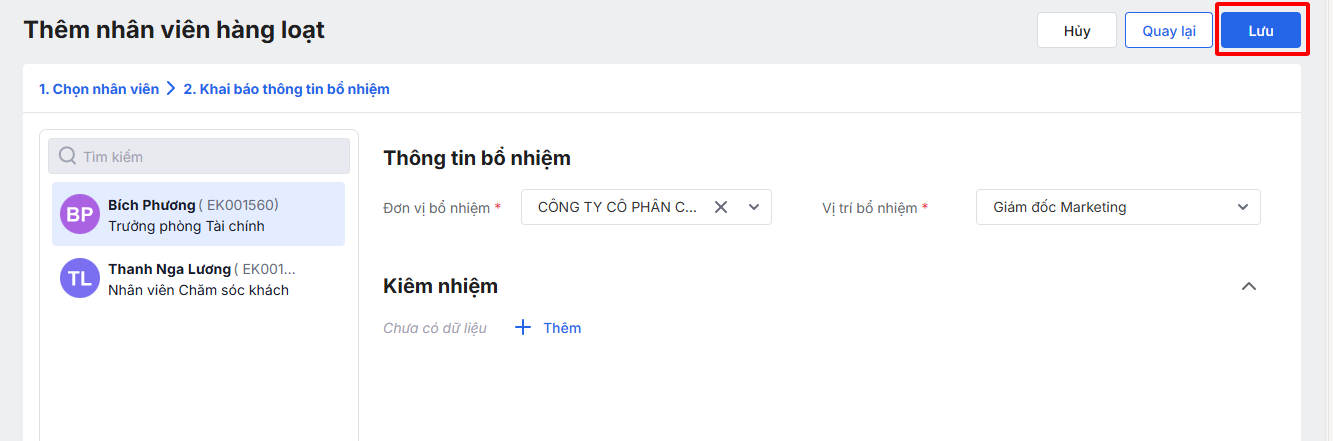This screenshot has width=1333, height=441.
Task: Click the search magnifier icon
Action: click(68, 156)
